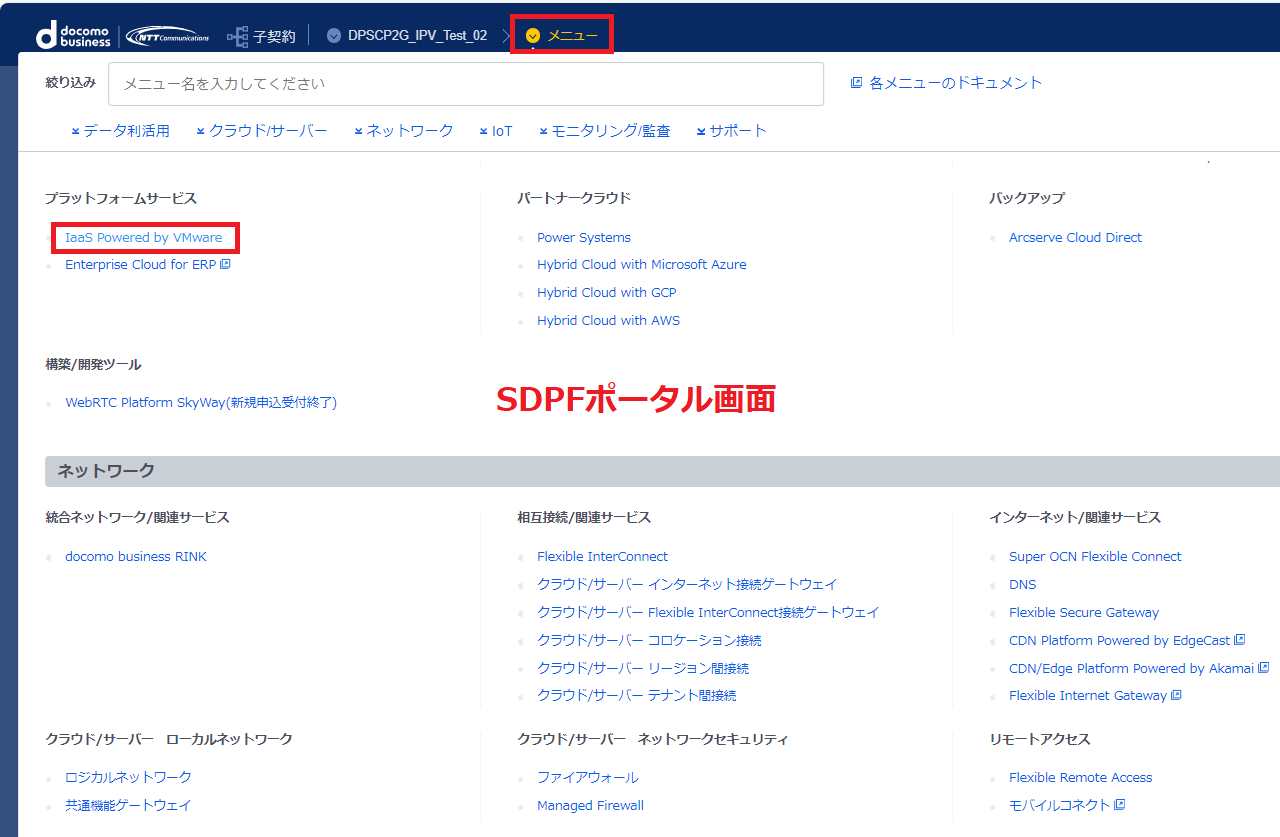Screen dimensions: 1280x837
Task: Click the external-link icon after Flexible Internet Gateway
Action: coord(1176,695)
